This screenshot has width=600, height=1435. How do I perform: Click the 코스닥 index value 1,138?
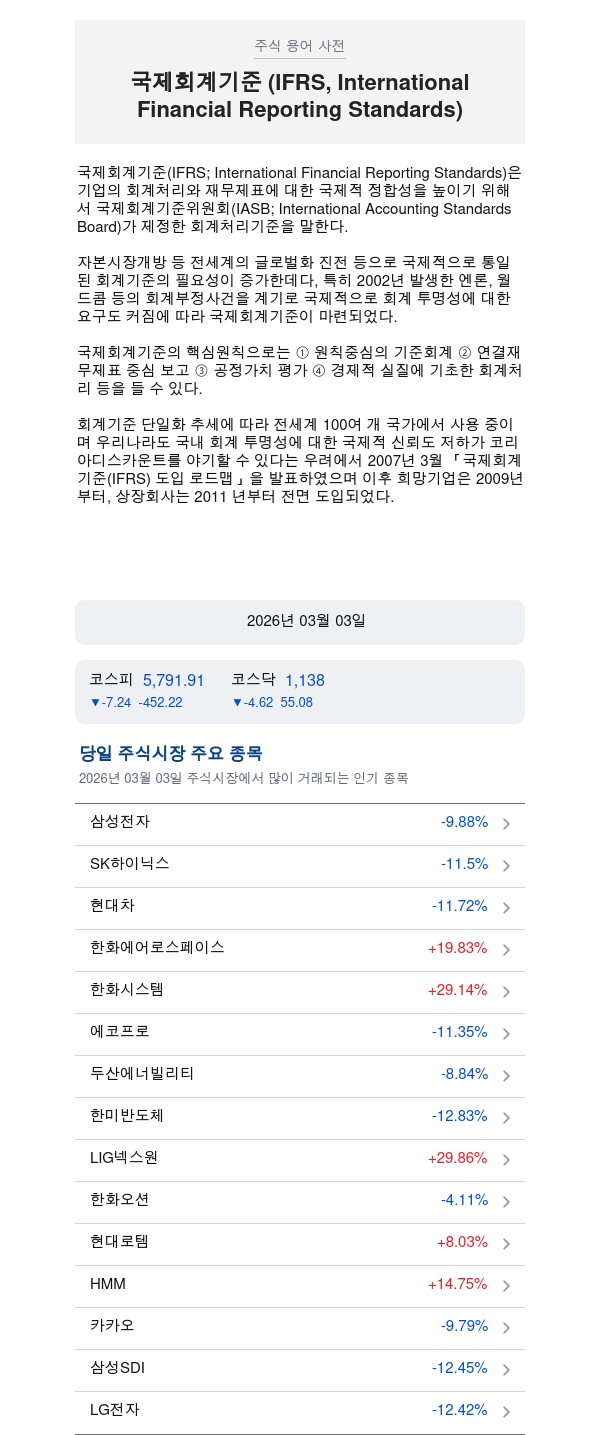click(304, 680)
